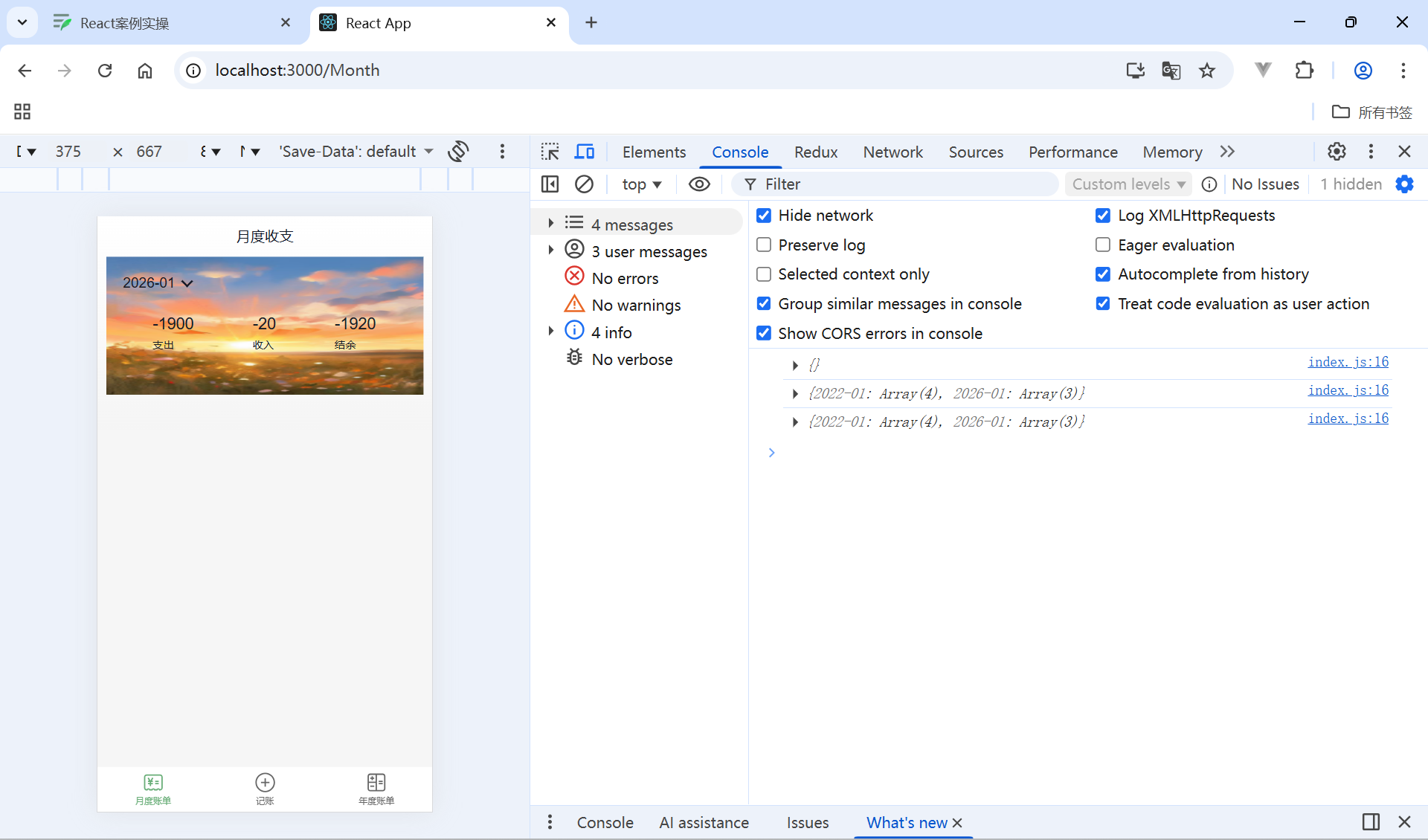The width and height of the screenshot is (1428, 840).
Task: Toggle the device toolbar icon
Action: (x=585, y=152)
